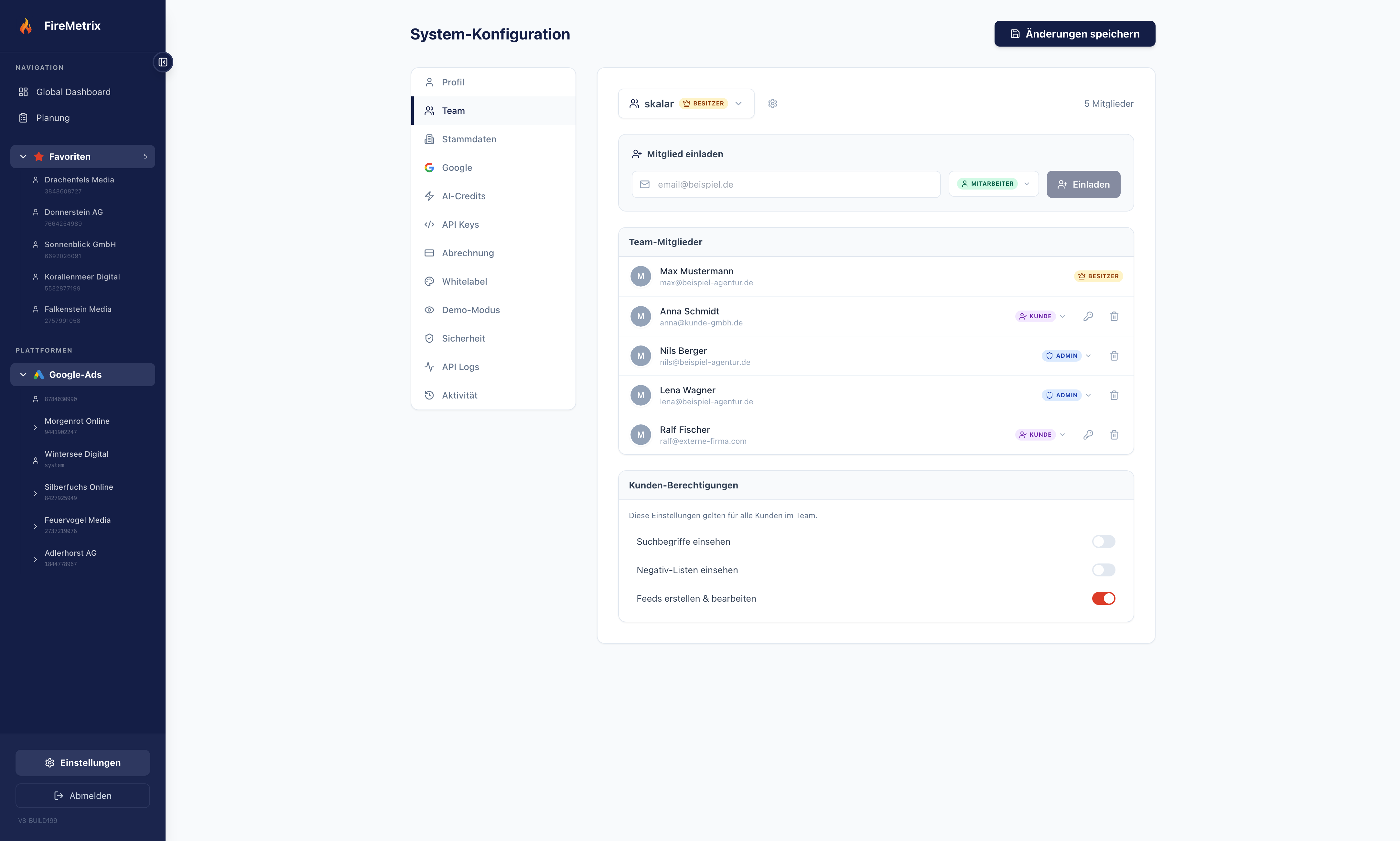The width and height of the screenshot is (1400, 841).
Task: Change Nils Berger's Admin role dropdown
Action: [x=1066, y=356]
